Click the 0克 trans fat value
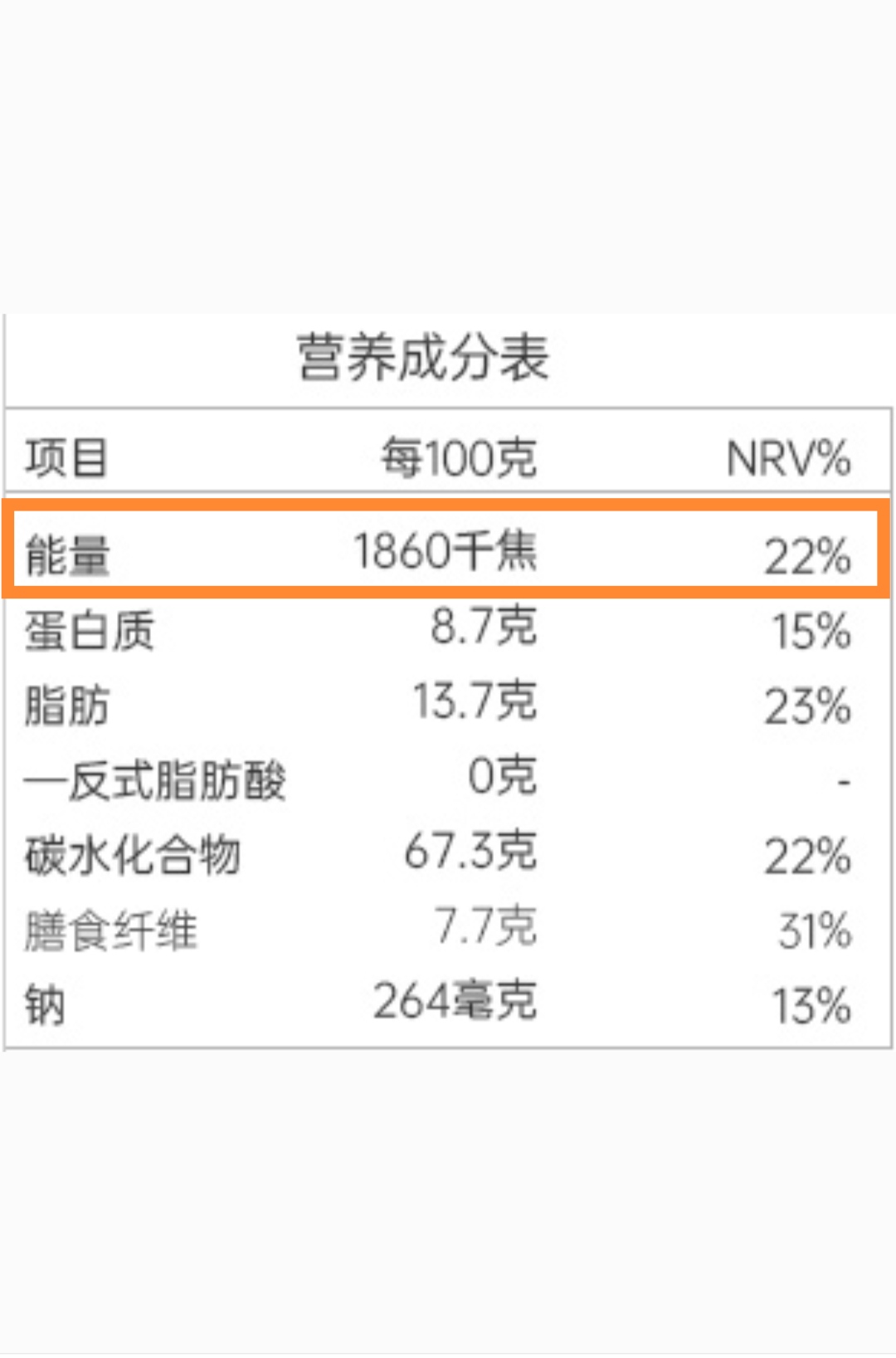 (503, 776)
